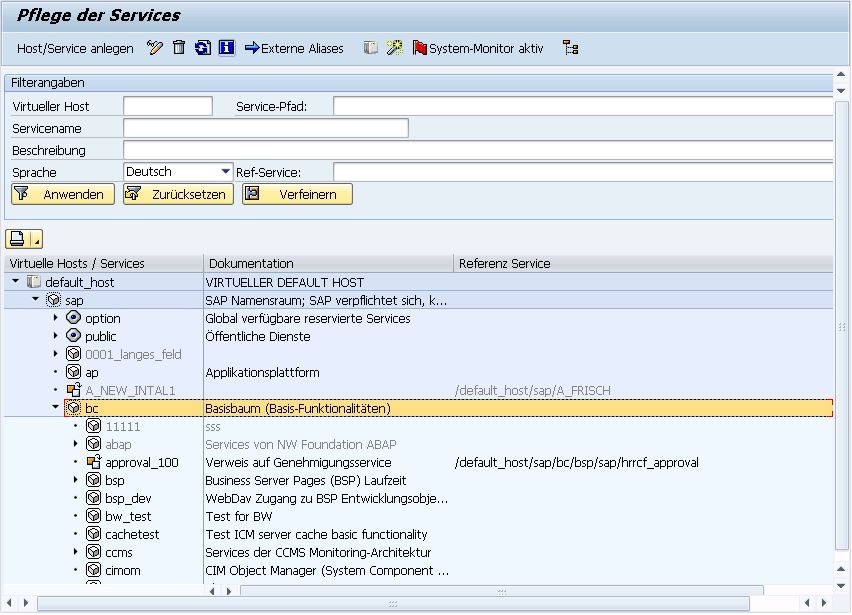The width and height of the screenshot is (852, 615).
Task: Open information with the blue i icon
Action: pyautogui.click(x=227, y=46)
